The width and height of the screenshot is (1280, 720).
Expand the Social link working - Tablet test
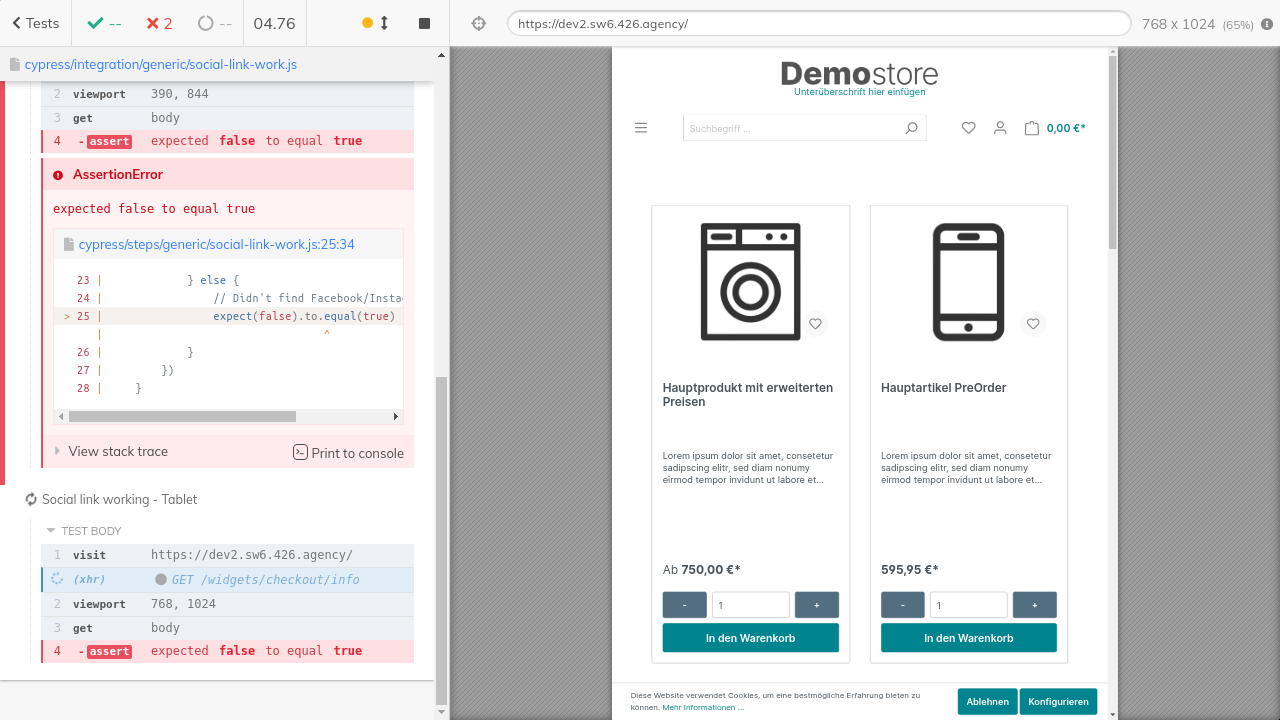click(x=119, y=499)
